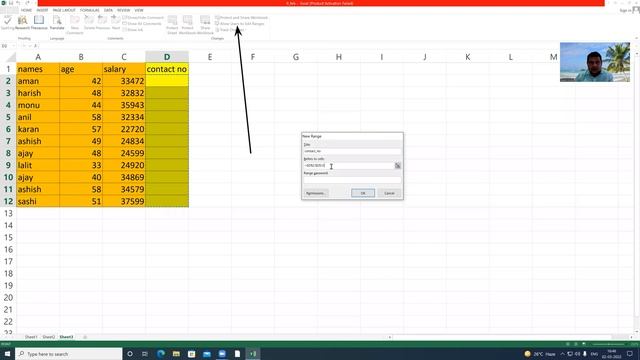Open the PAGE LAYOUT ribbon tab

[64, 10]
